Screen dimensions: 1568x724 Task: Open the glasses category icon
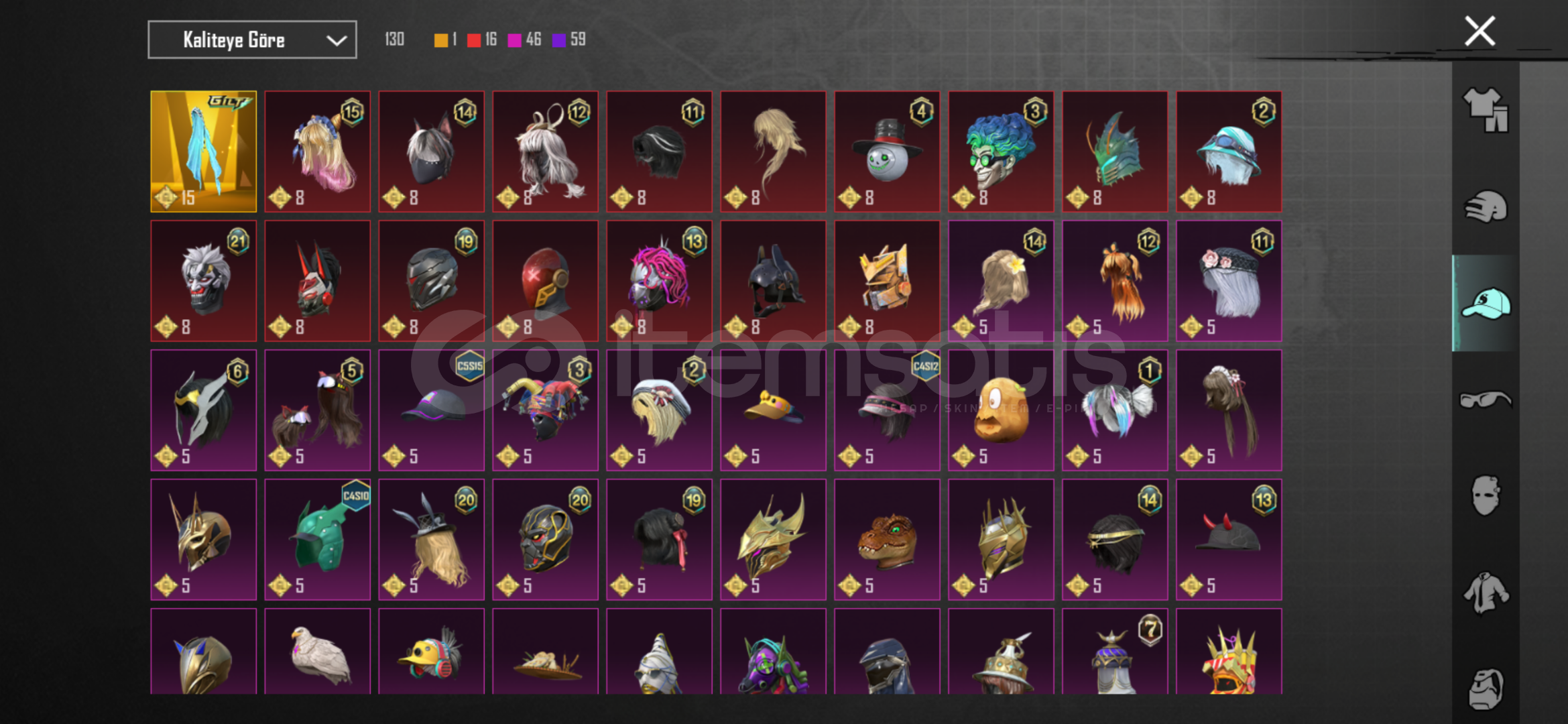click(1486, 400)
